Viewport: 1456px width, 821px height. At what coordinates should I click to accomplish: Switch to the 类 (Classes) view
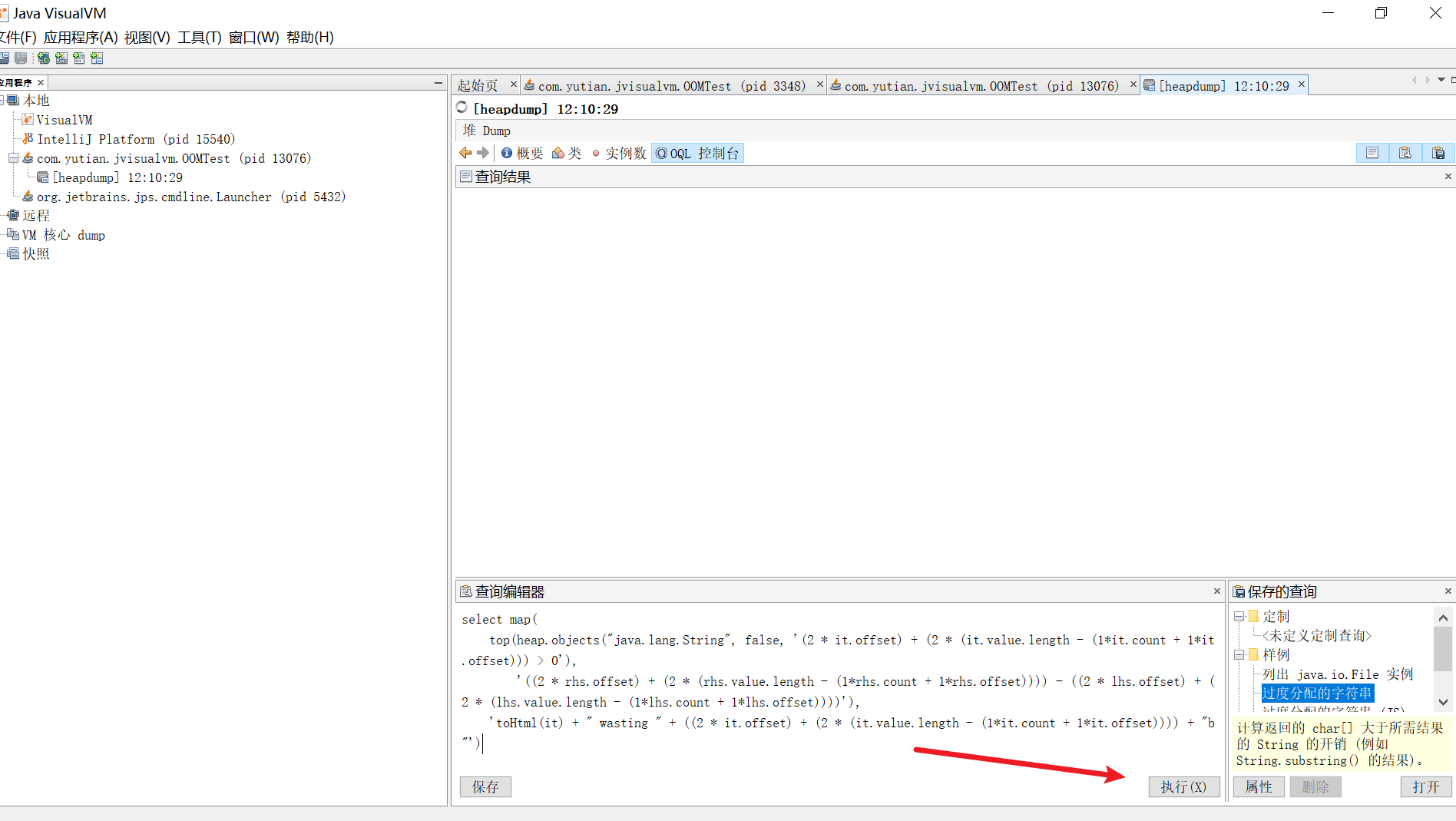[x=567, y=153]
